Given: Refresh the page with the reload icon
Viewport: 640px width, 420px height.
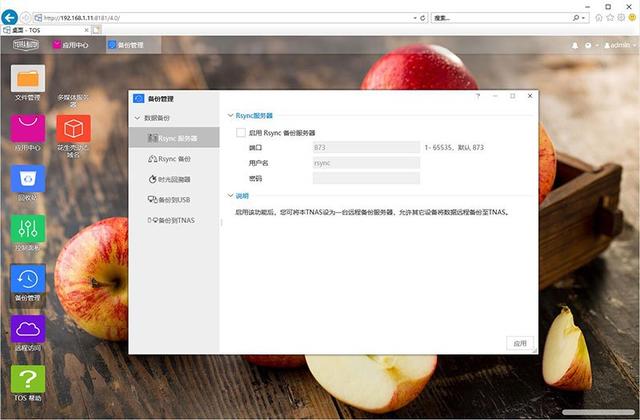Looking at the screenshot, I should tap(422, 18).
